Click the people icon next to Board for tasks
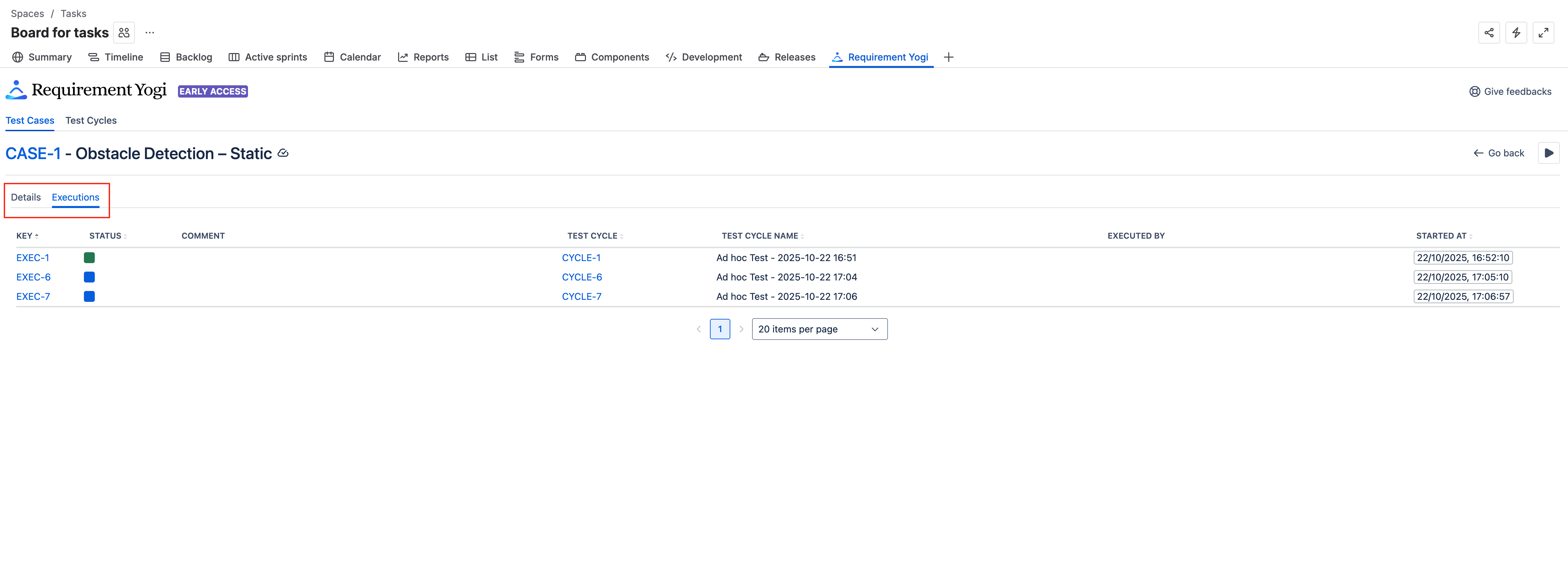Viewport: 1568px width, 584px height. (124, 32)
